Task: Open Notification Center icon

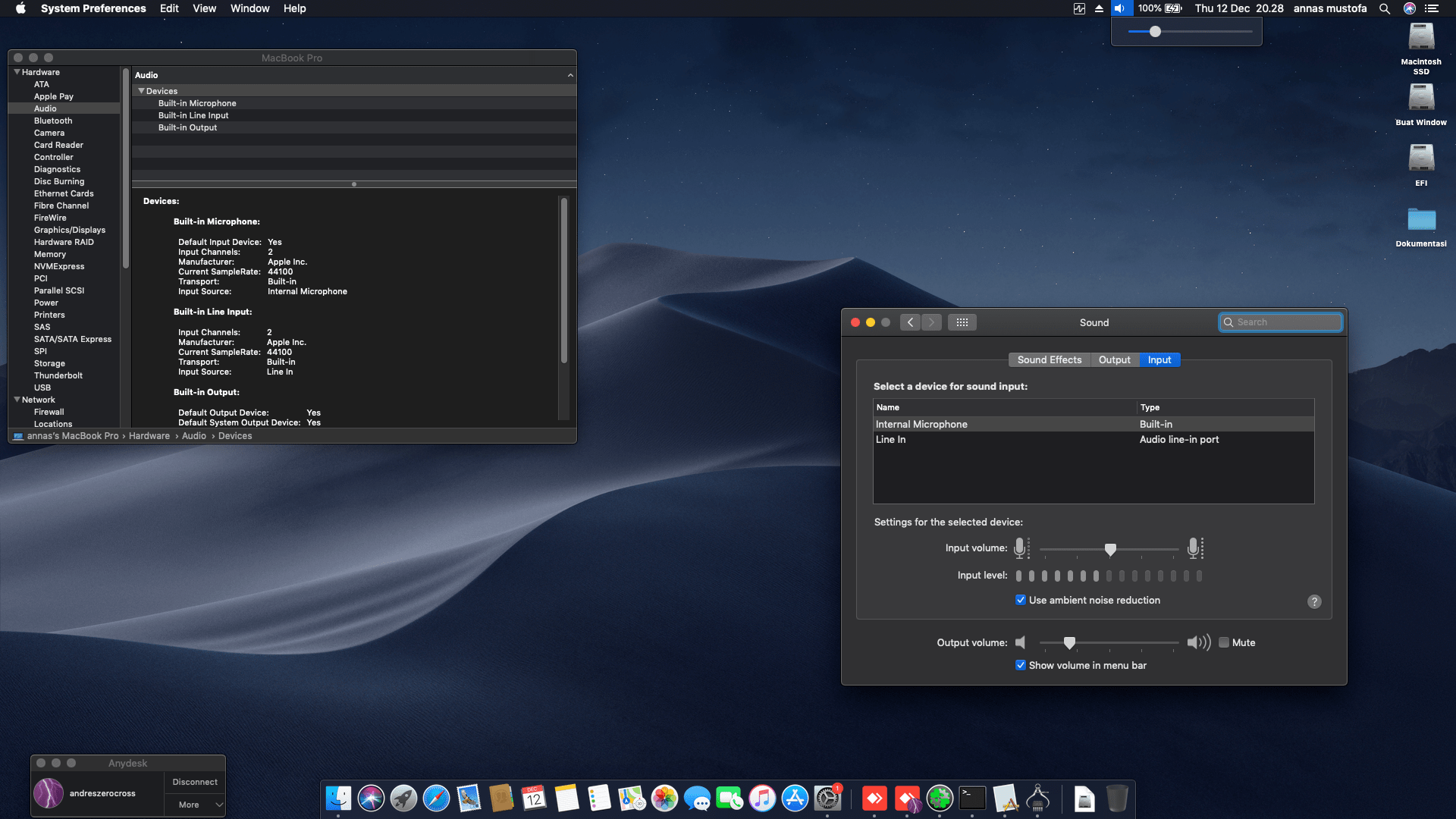Action: click(x=1432, y=8)
